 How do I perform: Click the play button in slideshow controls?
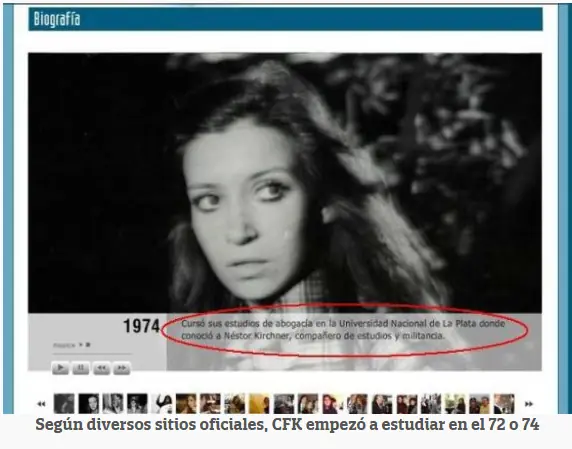pos(60,367)
